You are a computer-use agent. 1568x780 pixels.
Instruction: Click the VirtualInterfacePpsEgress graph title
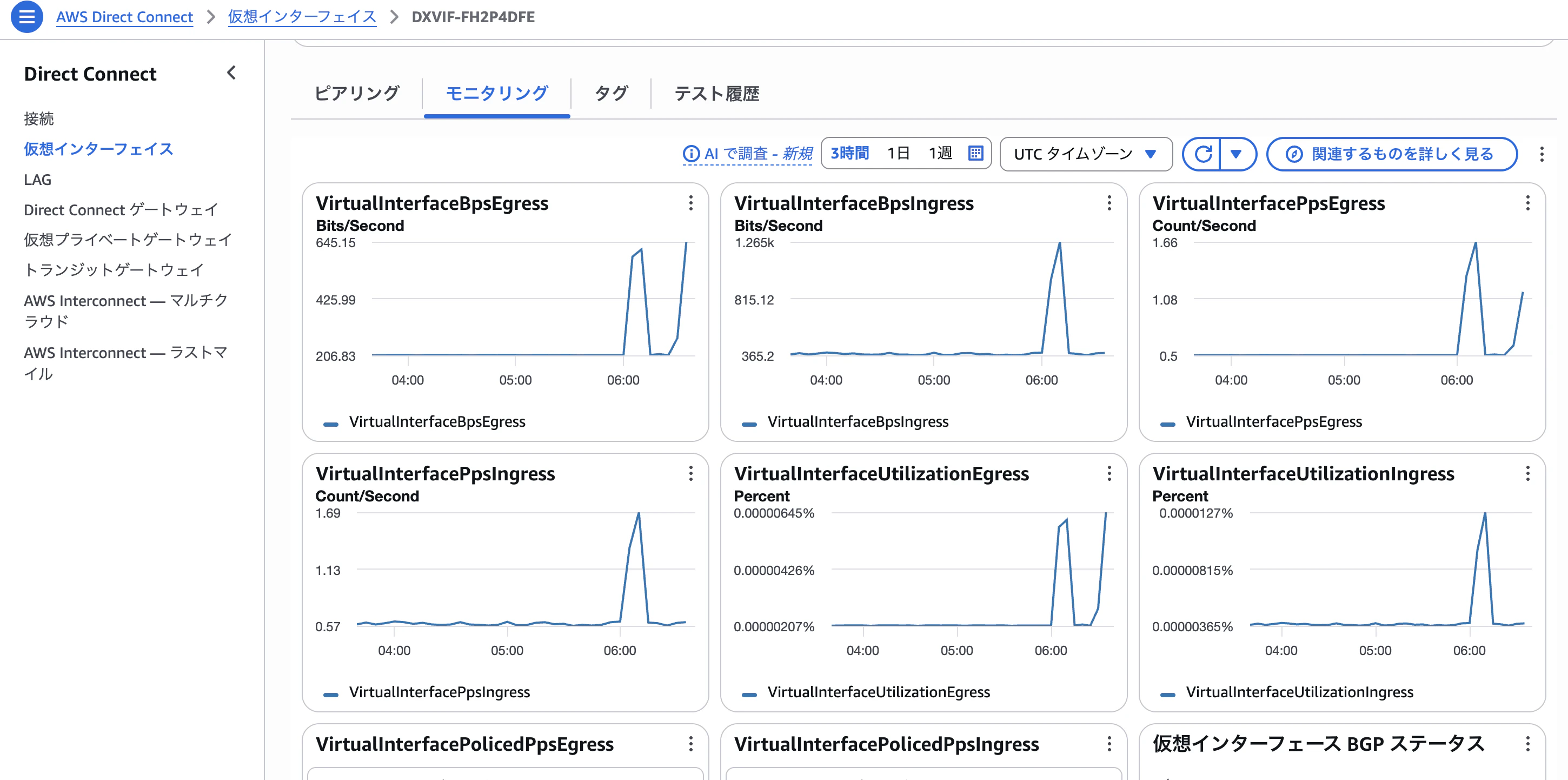[x=1268, y=203]
